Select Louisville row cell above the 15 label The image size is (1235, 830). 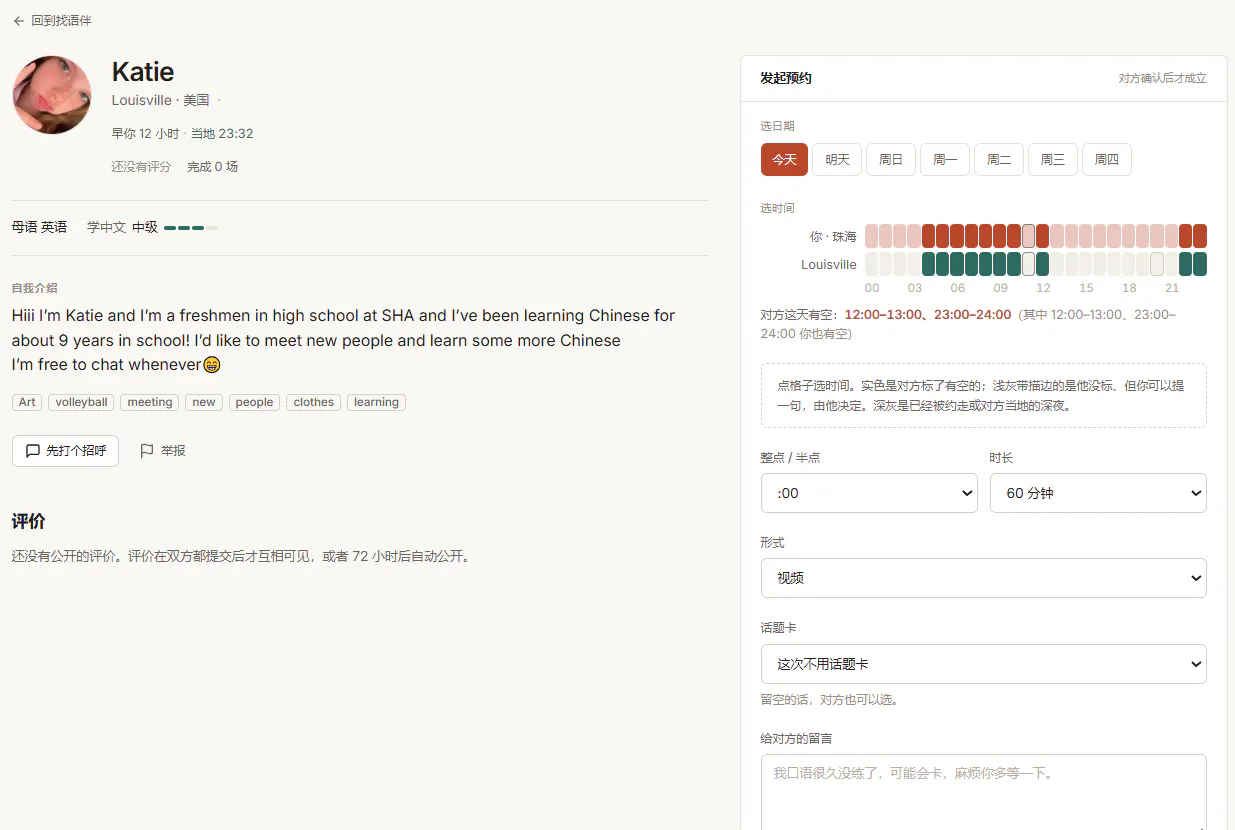1086,264
